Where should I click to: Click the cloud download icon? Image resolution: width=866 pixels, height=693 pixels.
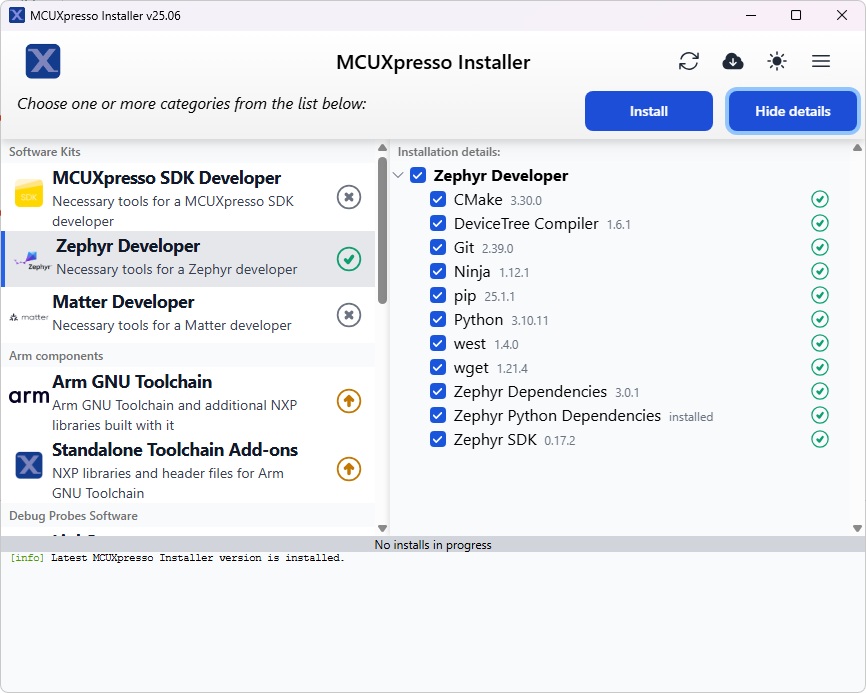(733, 61)
